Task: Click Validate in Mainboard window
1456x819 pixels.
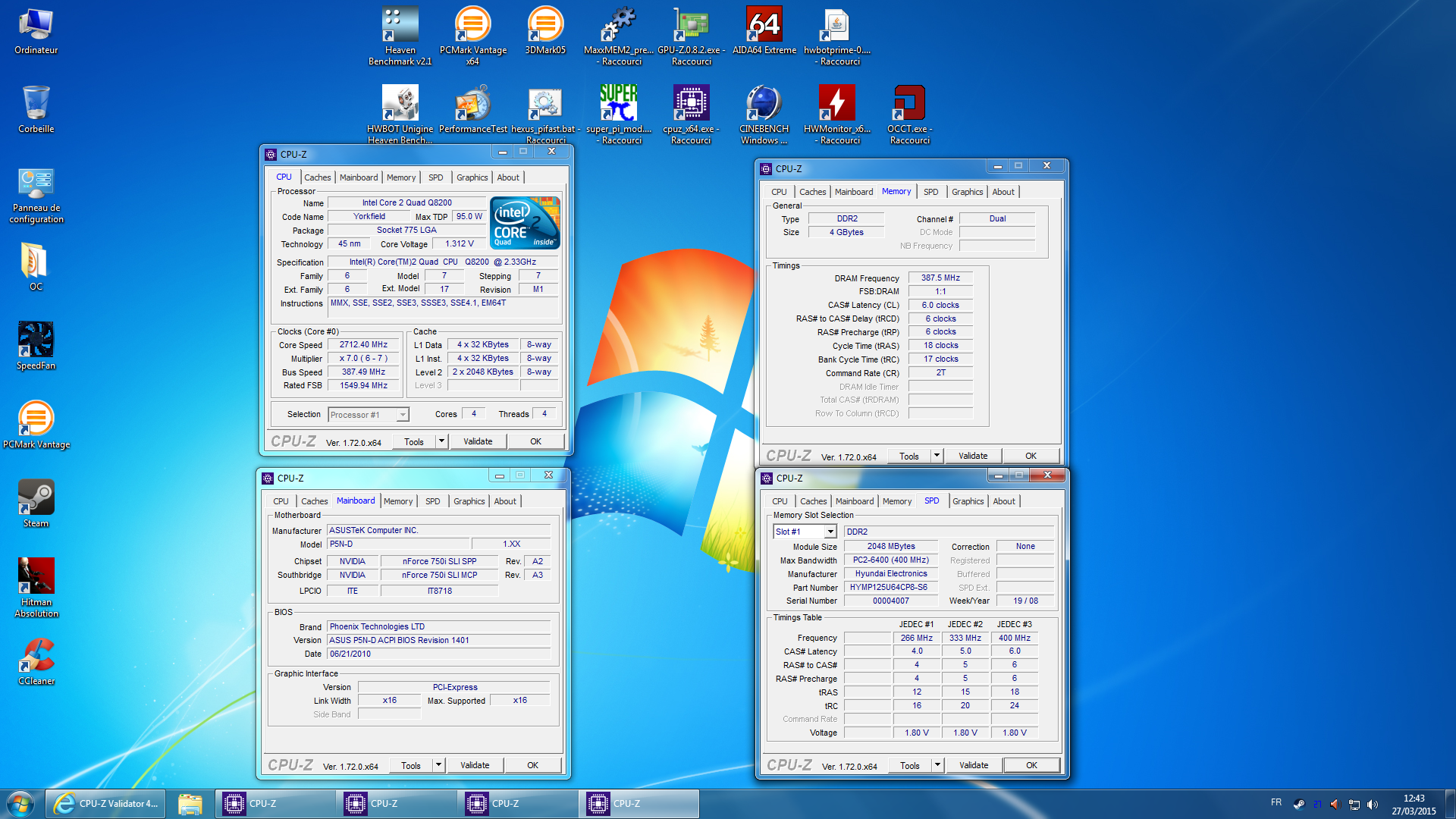Action: coord(475,765)
